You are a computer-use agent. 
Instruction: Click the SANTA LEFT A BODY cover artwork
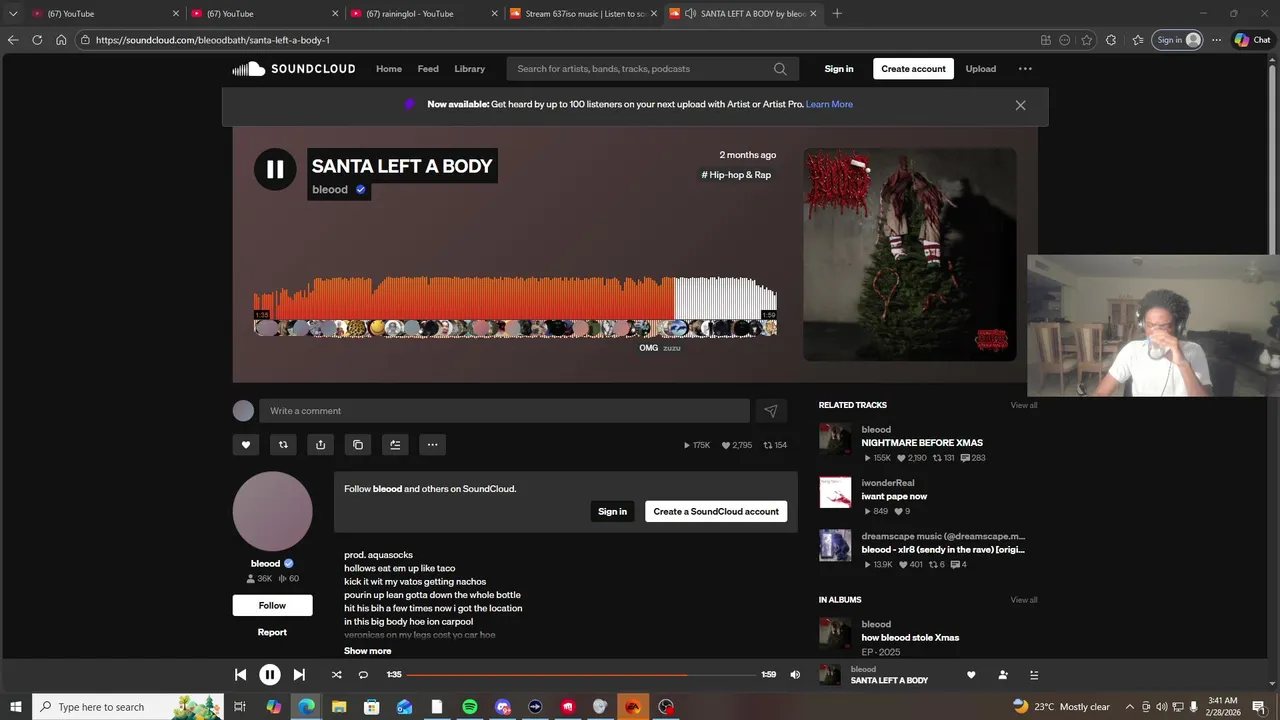(910, 255)
